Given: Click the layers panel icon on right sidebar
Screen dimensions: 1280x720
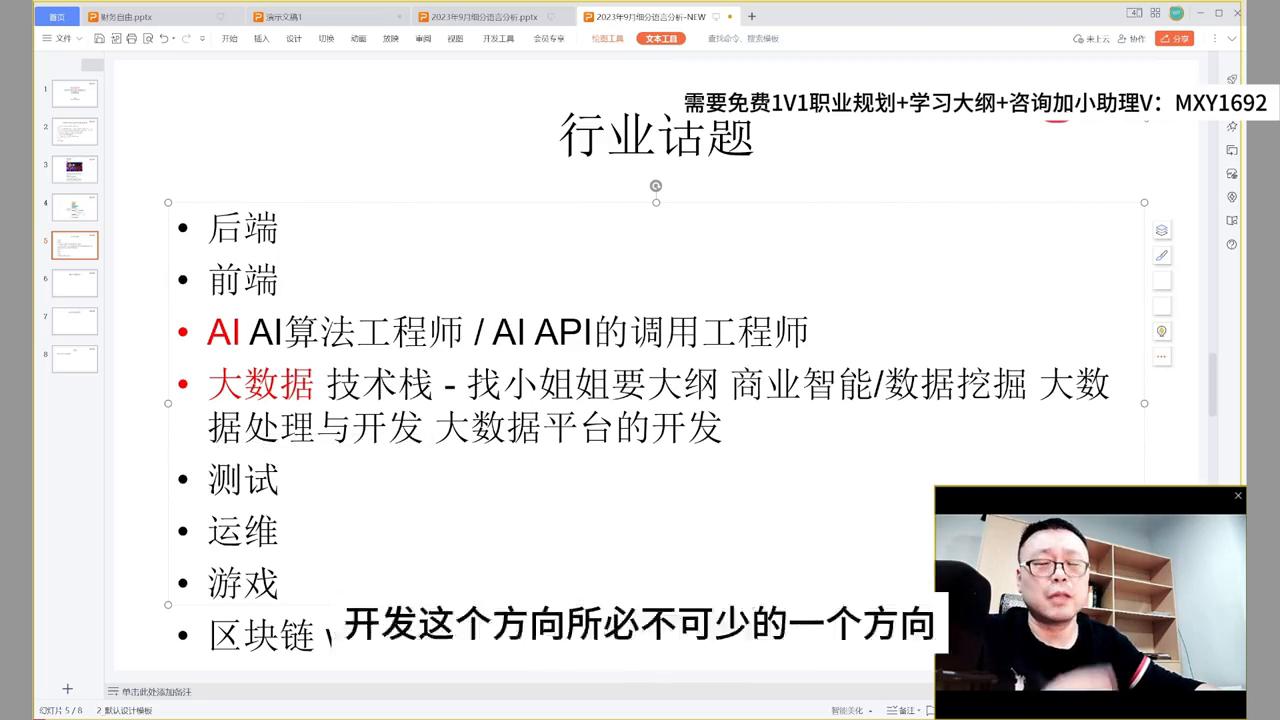Looking at the screenshot, I should [1162, 230].
